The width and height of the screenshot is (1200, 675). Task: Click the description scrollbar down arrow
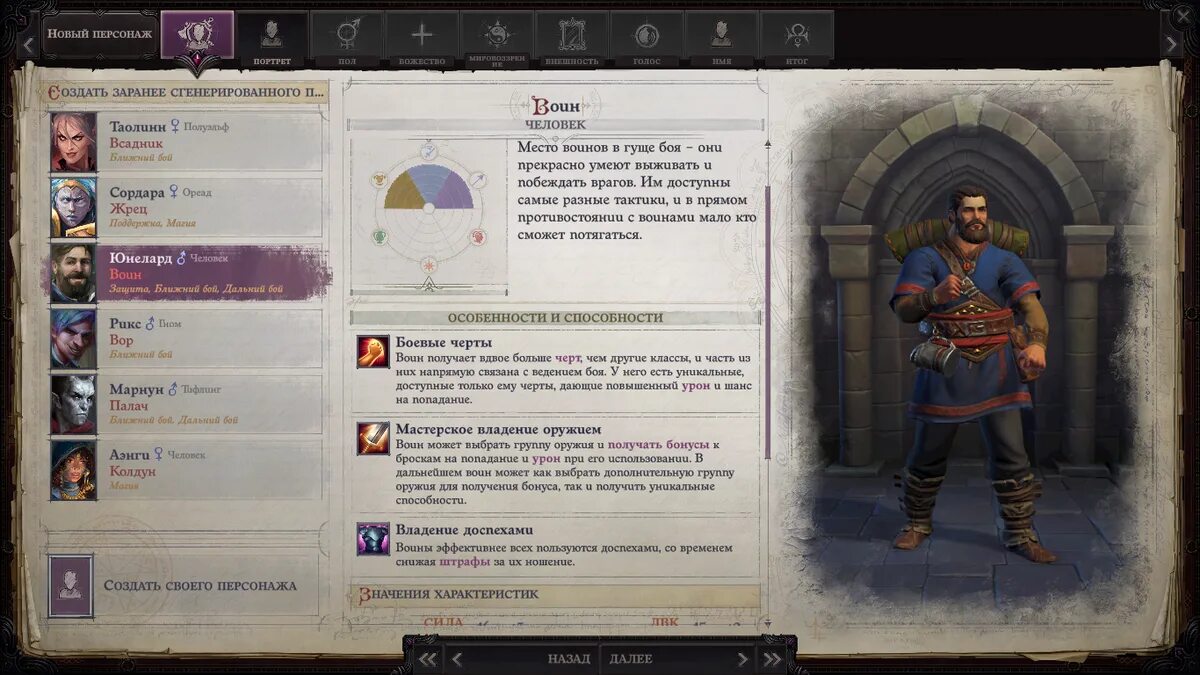(x=767, y=624)
